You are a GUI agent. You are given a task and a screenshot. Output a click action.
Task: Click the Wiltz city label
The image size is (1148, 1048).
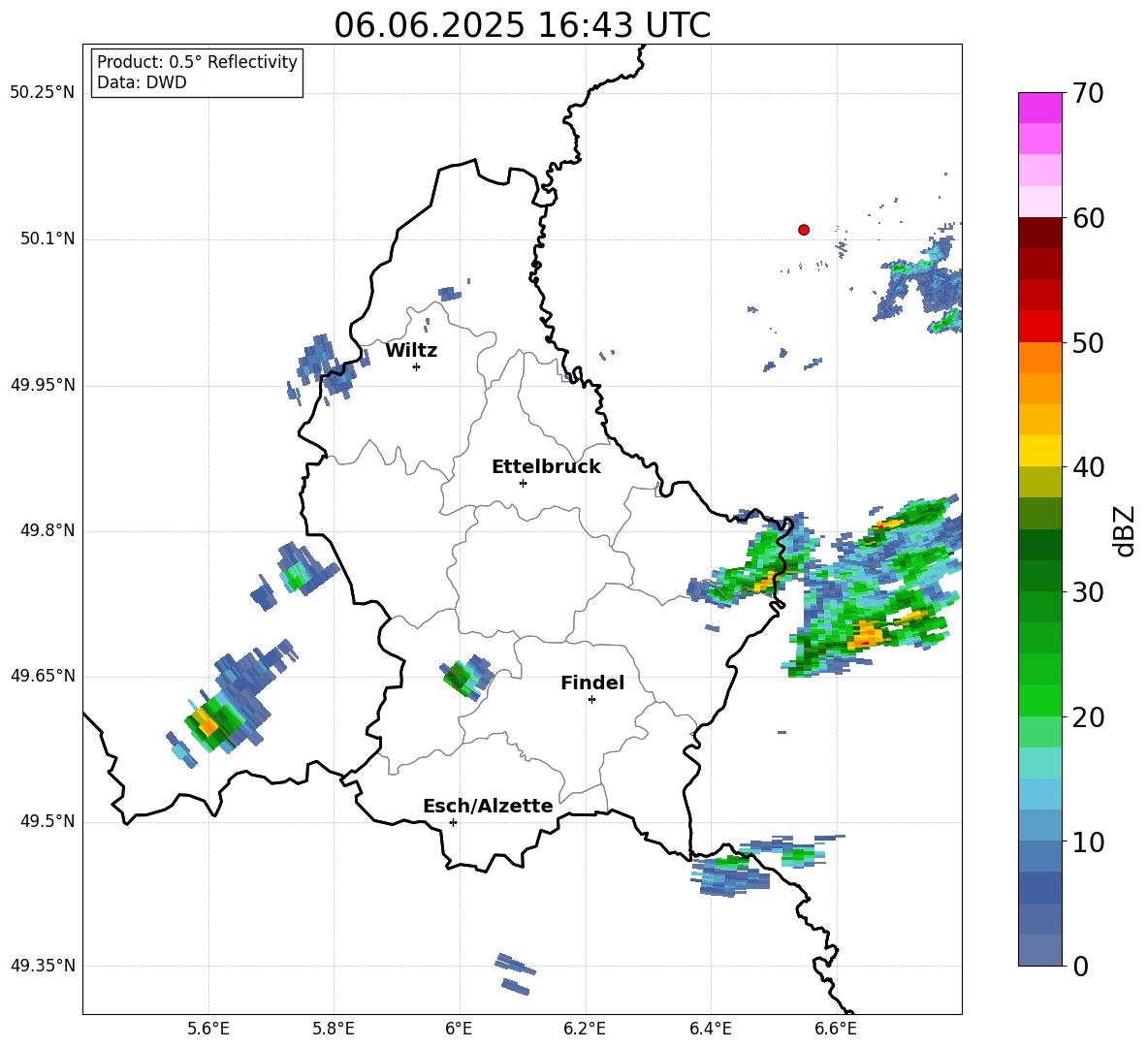tap(411, 351)
